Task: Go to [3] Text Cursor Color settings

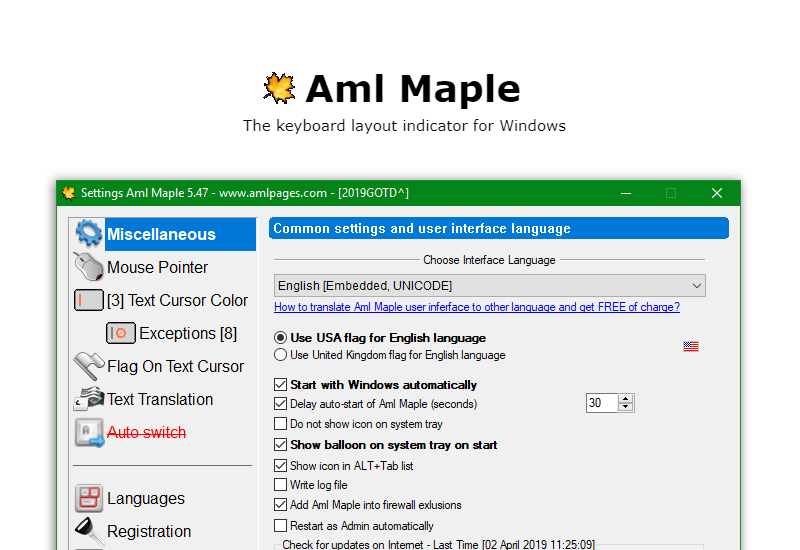Action: 177,301
